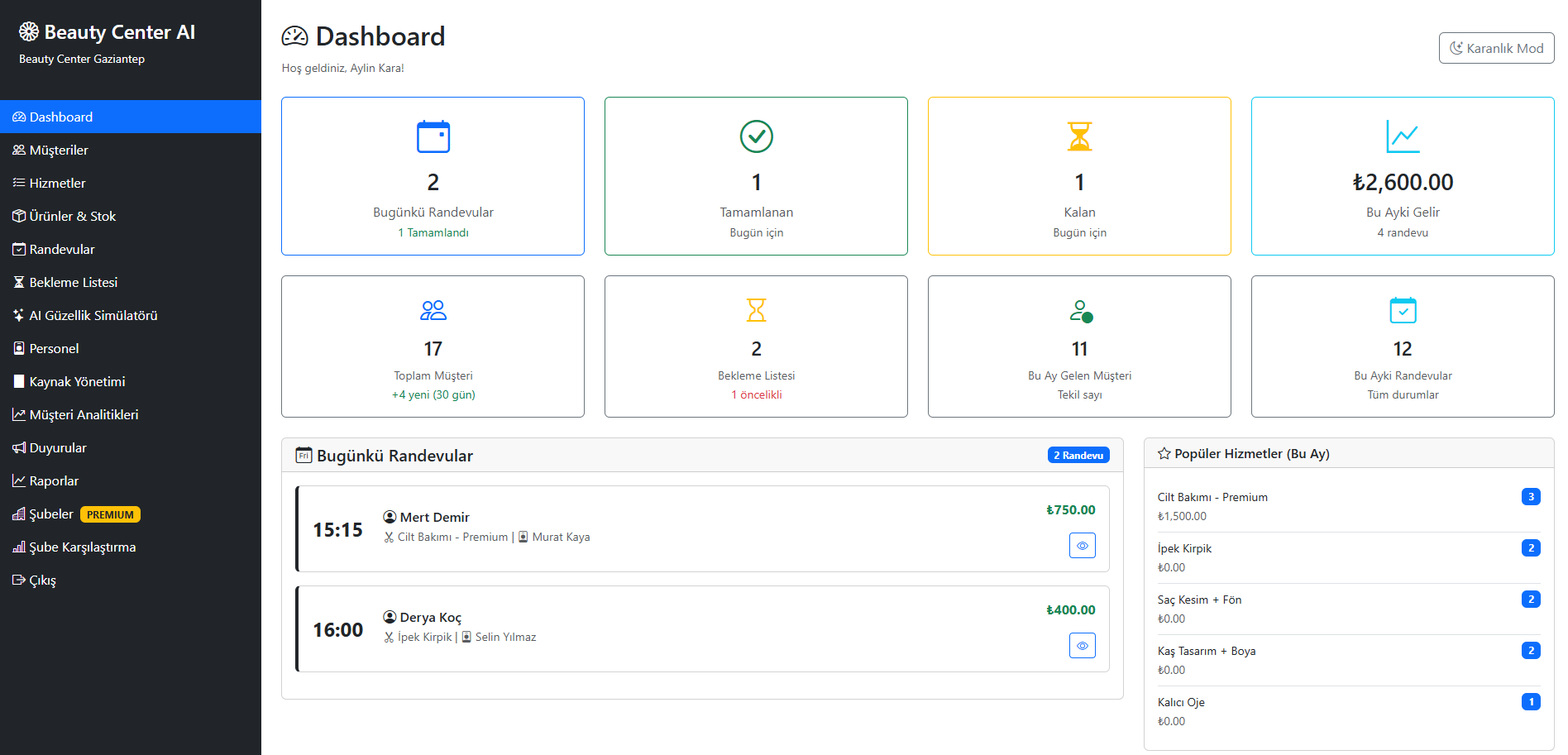Click the yellow hourglass Kalan icon
Image resolution: width=1568 pixels, height=755 pixels.
(1079, 137)
